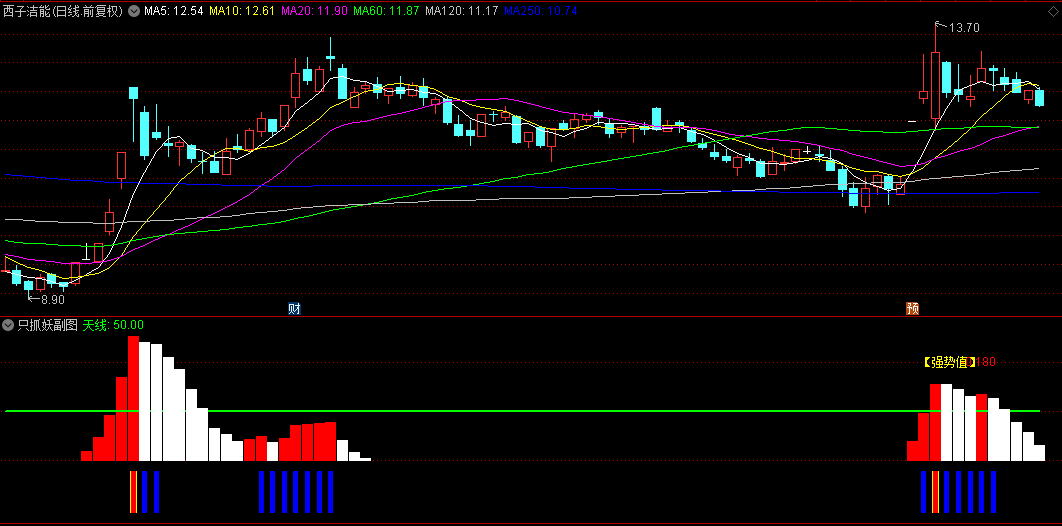Click the 13.70 high price marker
1062x526 pixels.
tap(964, 28)
